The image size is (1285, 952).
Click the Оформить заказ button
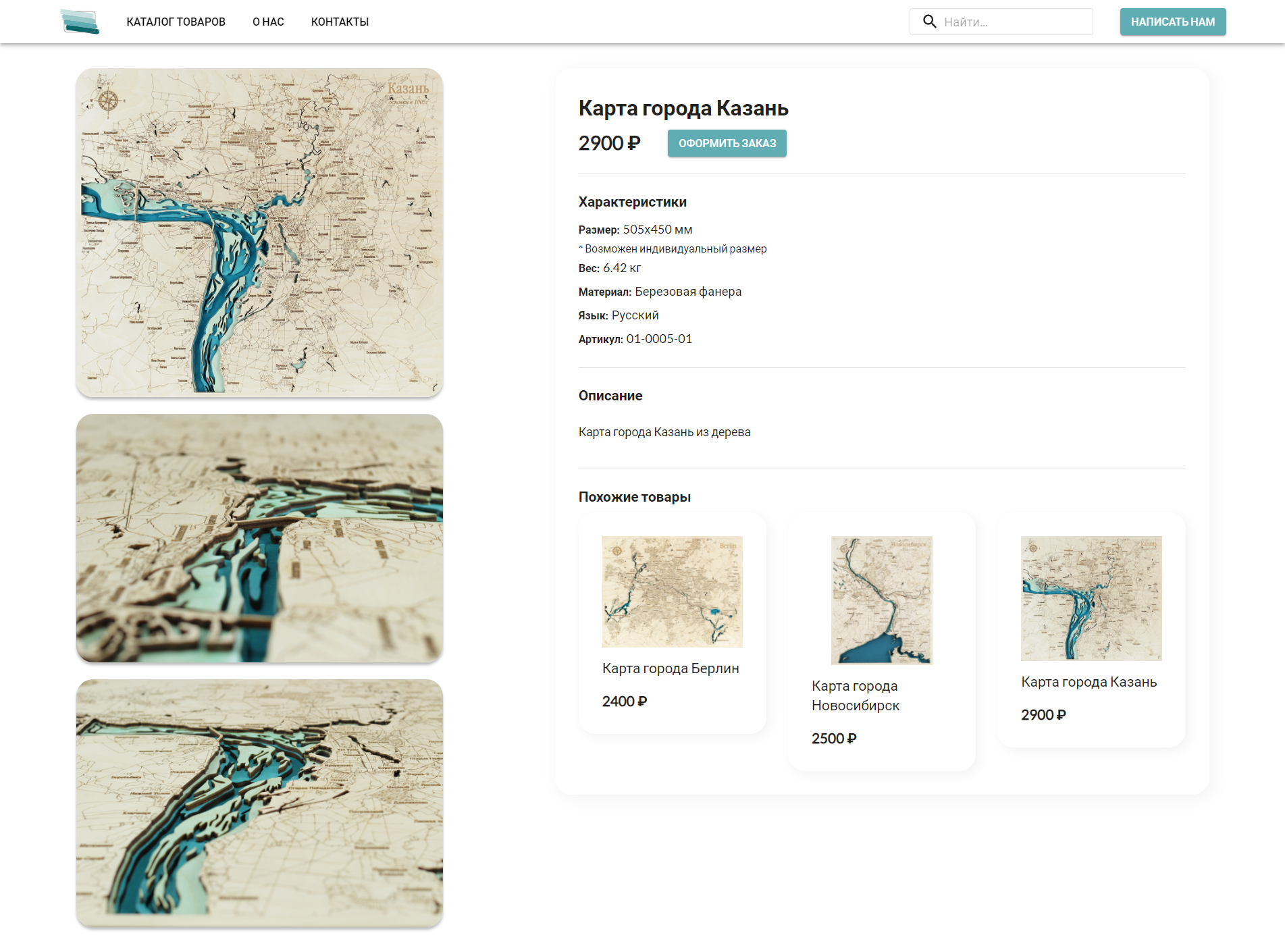pos(727,143)
